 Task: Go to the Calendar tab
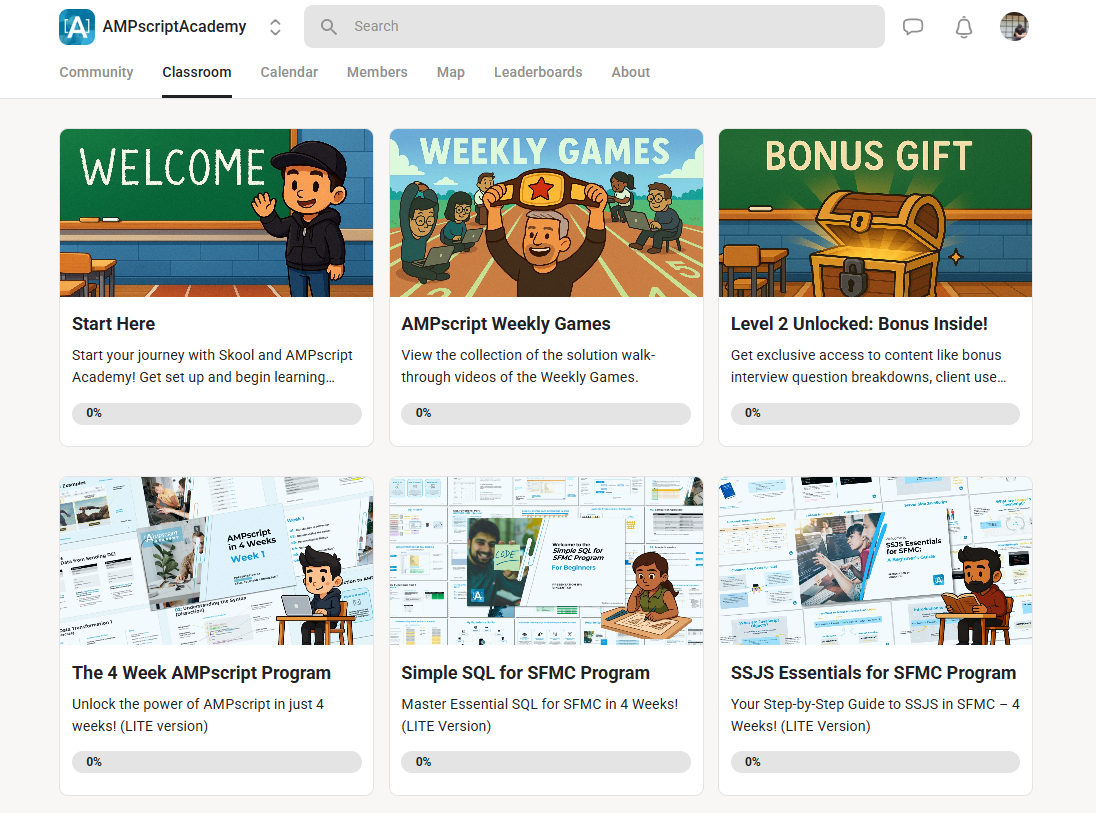pyautogui.click(x=289, y=72)
